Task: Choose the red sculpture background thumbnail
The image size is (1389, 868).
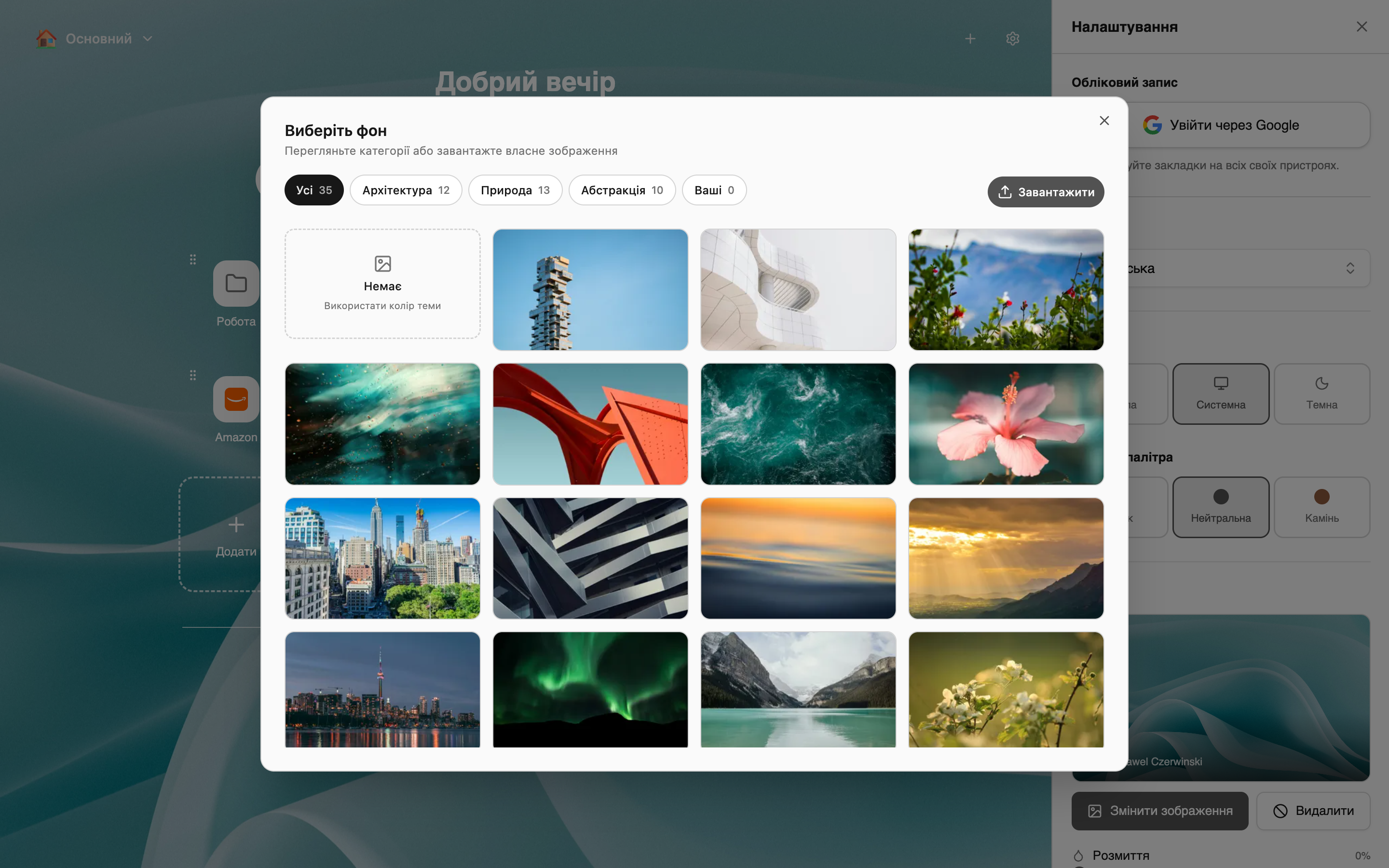Action: 590,424
